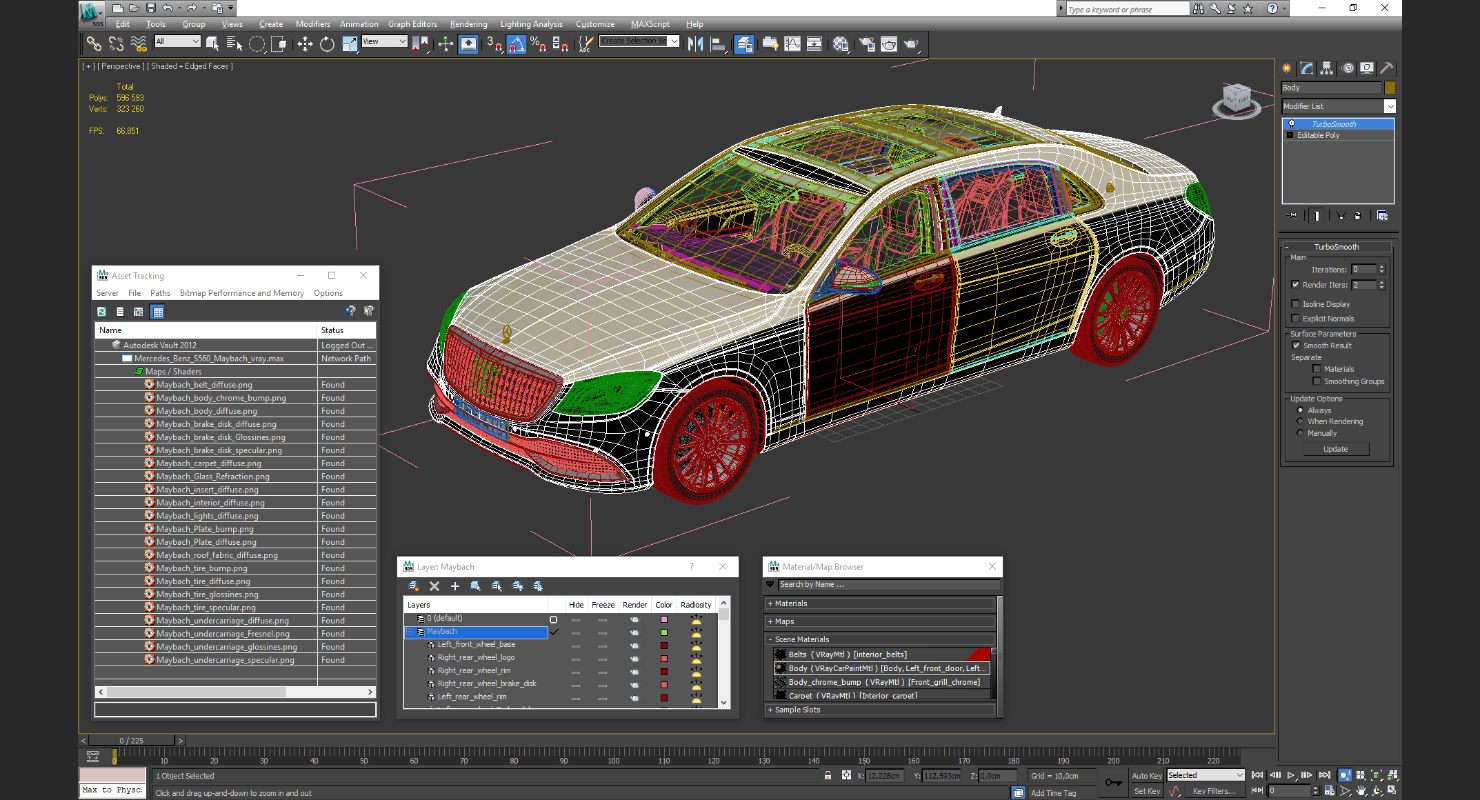Click Add new layer plus icon
The image size is (1480, 800).
[455, 586]
